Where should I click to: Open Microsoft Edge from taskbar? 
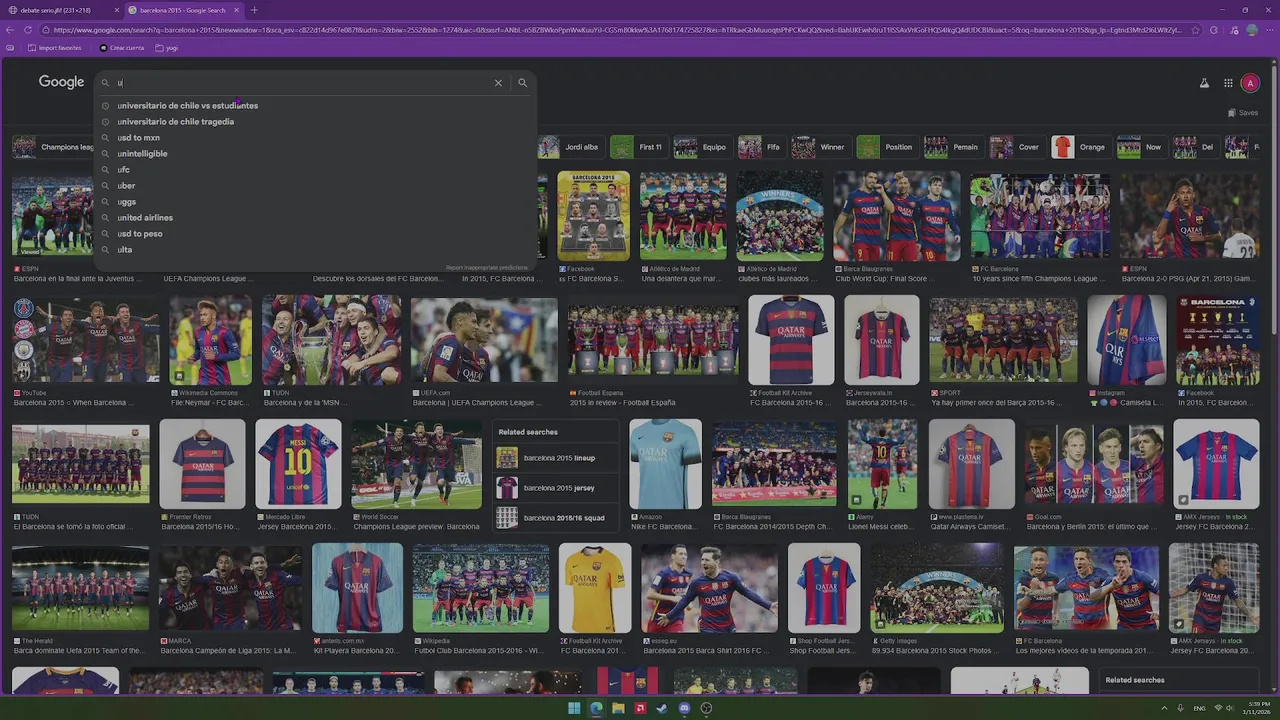coord(596,708)
